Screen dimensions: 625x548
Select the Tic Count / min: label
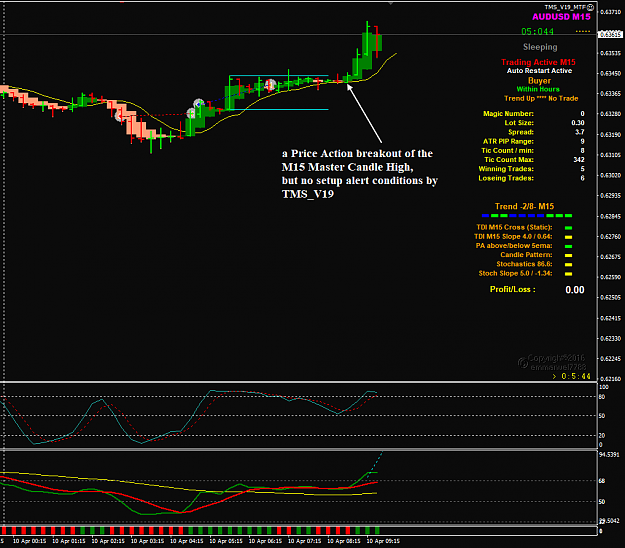tap(507, 151)
